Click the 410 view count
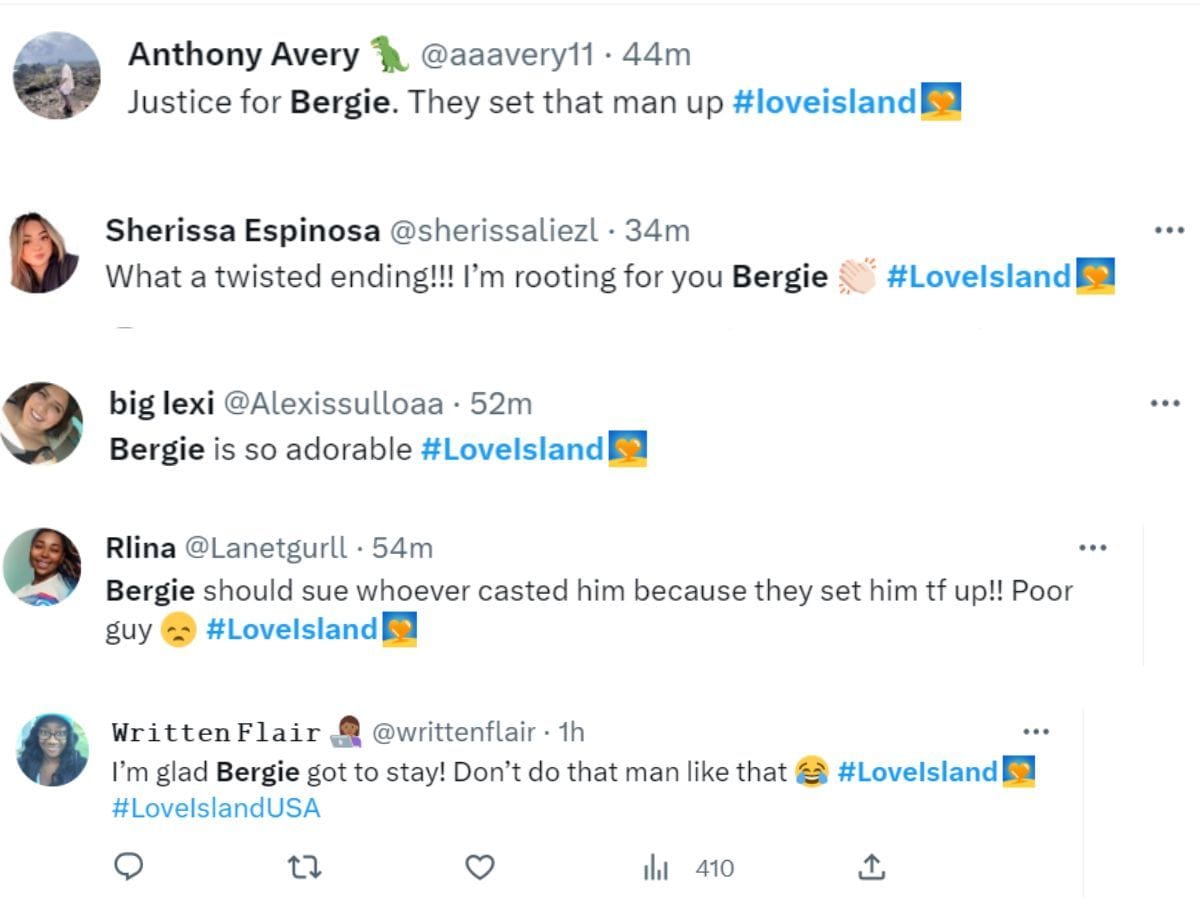1200x900 pixels. click(x=713, y=868)
